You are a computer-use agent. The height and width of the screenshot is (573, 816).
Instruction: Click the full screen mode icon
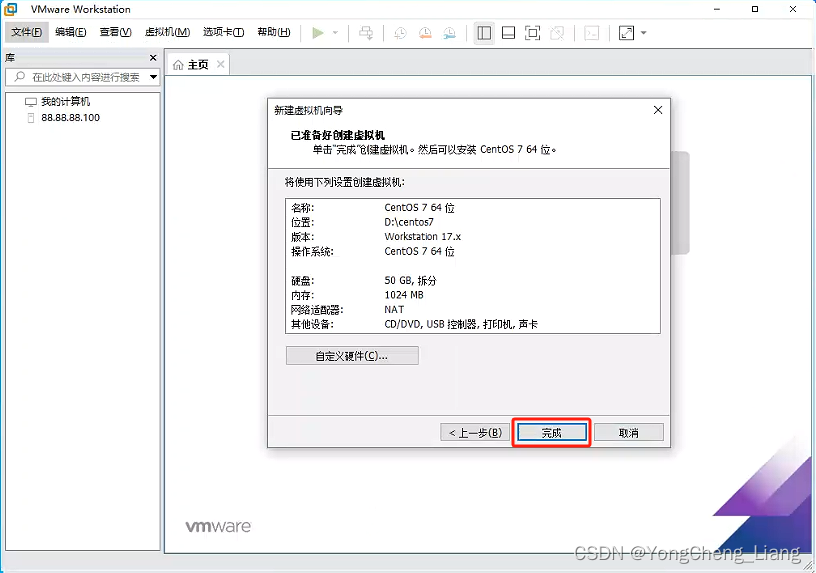tap(532, 33)
